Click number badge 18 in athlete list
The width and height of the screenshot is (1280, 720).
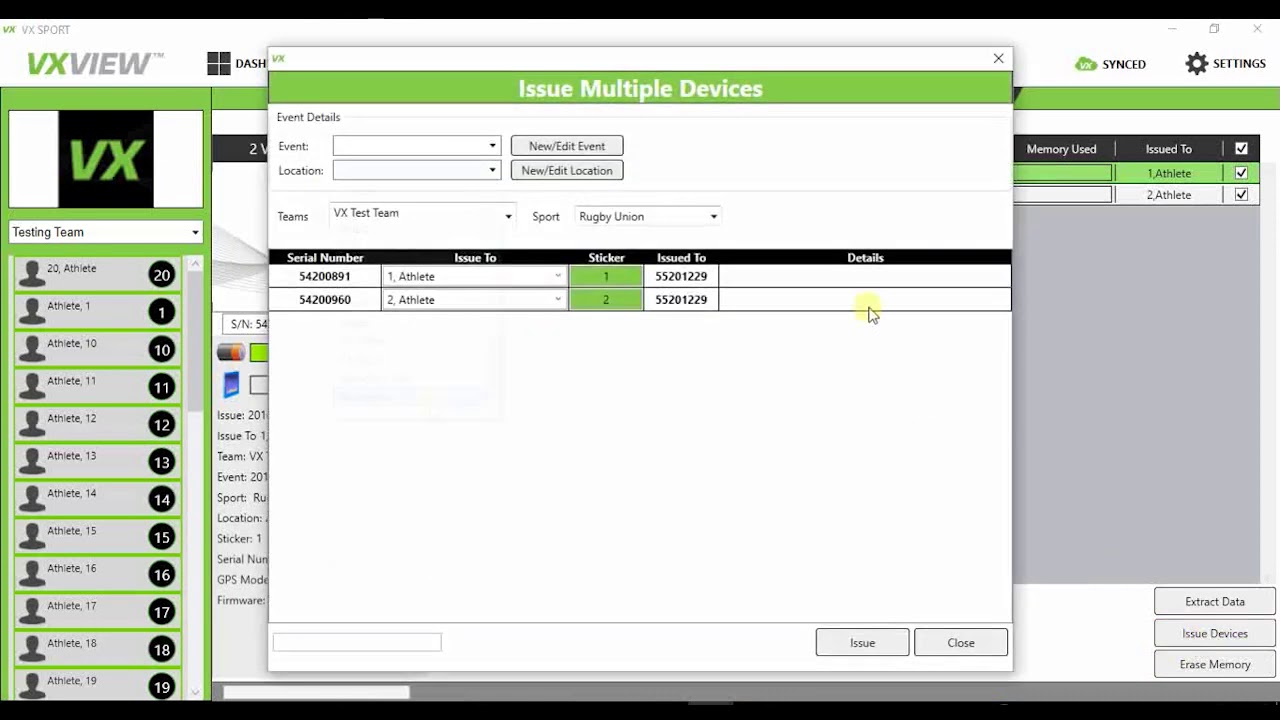coord(161,650)
